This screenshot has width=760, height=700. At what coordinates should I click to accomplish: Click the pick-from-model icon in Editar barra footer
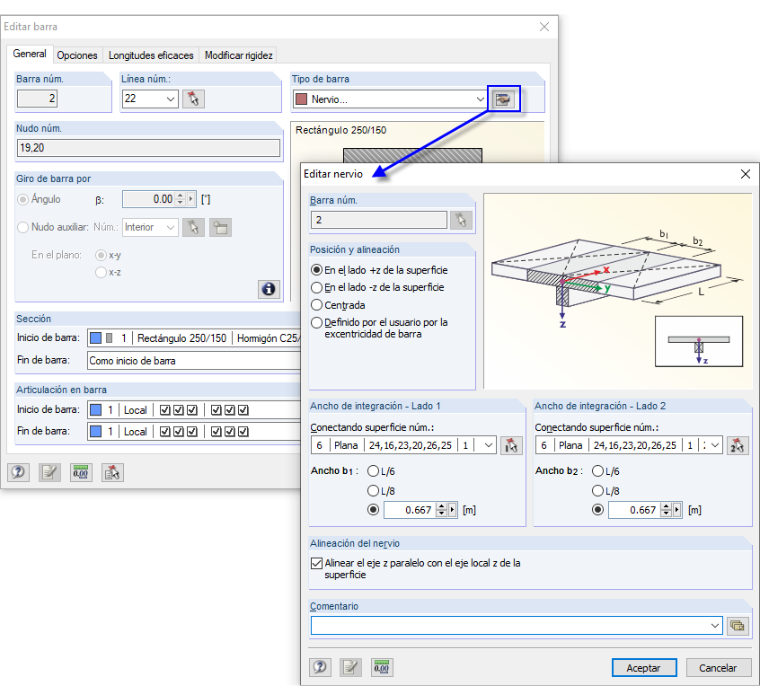(112, 472)
